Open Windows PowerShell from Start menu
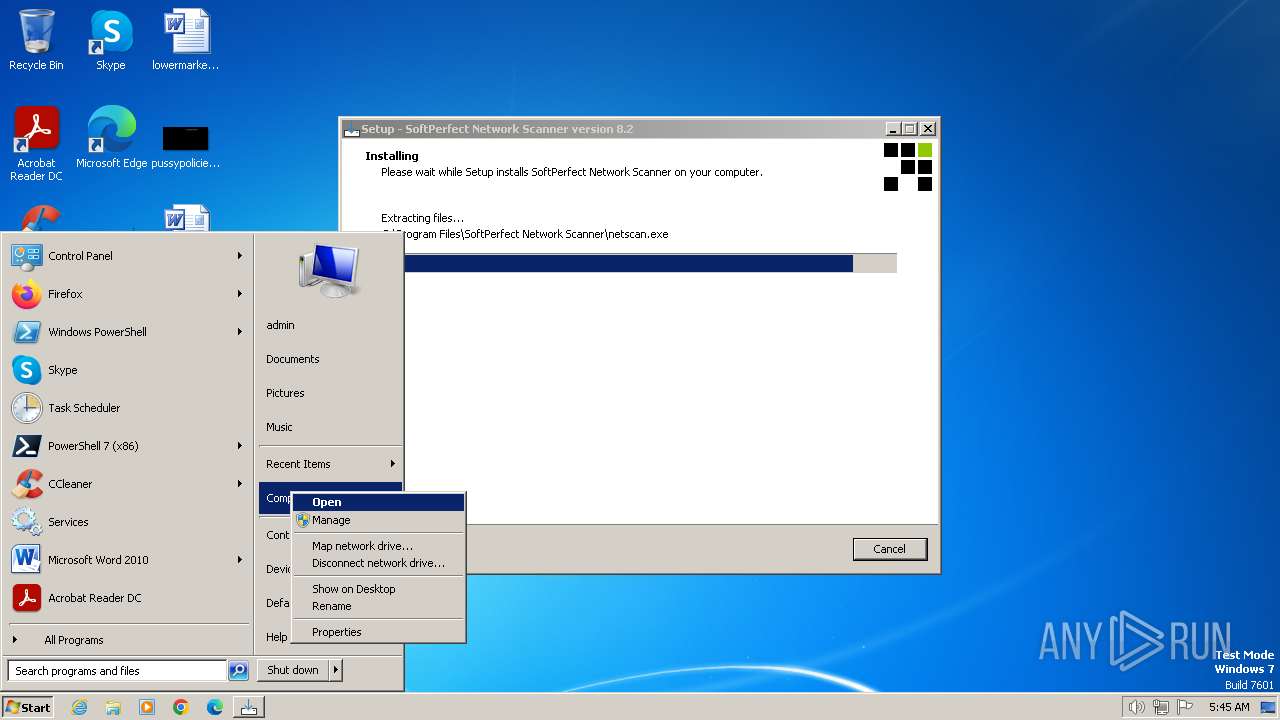1280x720 pixels. [x=127, y=332]
